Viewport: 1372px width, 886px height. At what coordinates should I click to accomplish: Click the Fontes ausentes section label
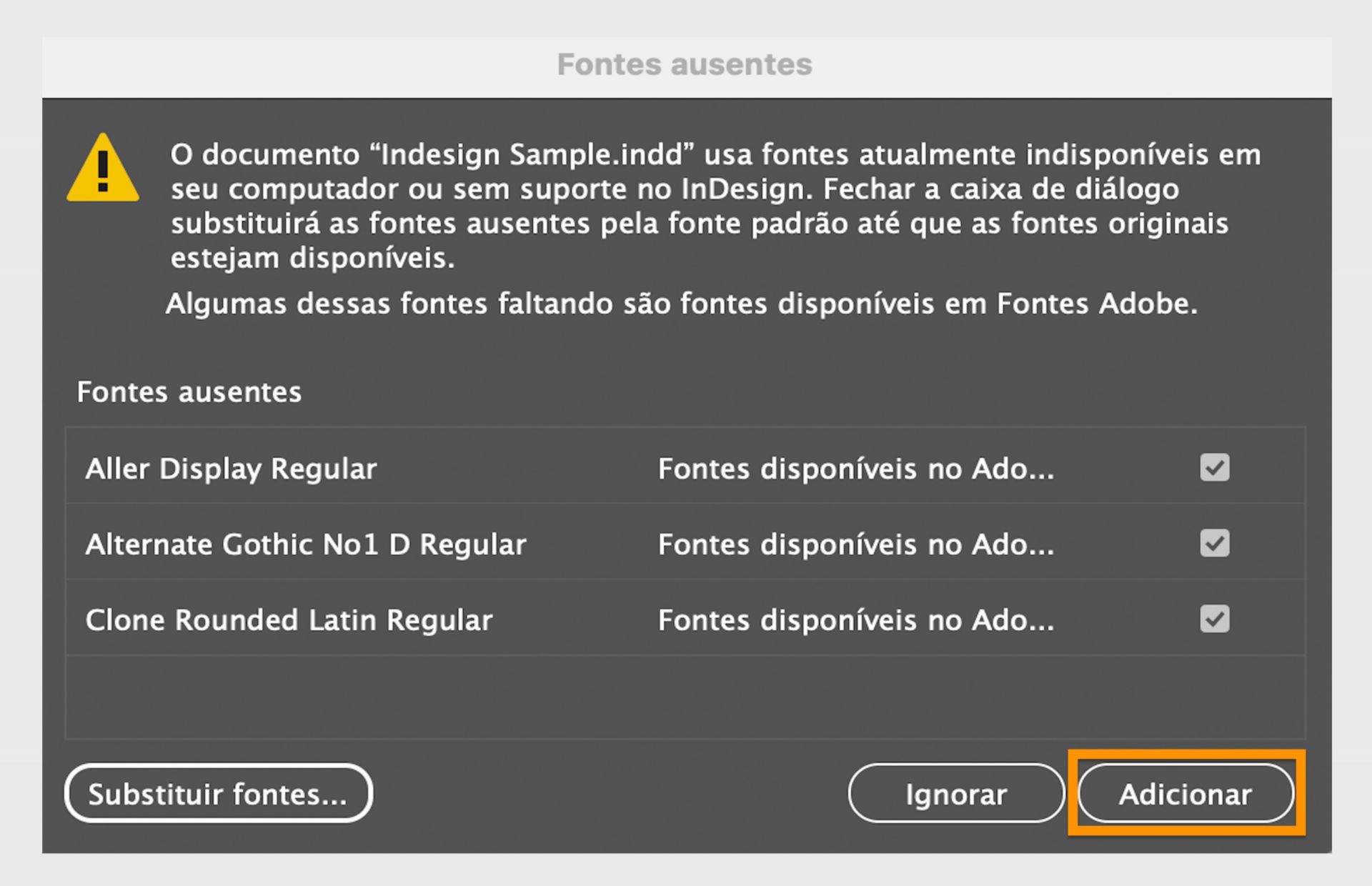(x=190, y=392)
